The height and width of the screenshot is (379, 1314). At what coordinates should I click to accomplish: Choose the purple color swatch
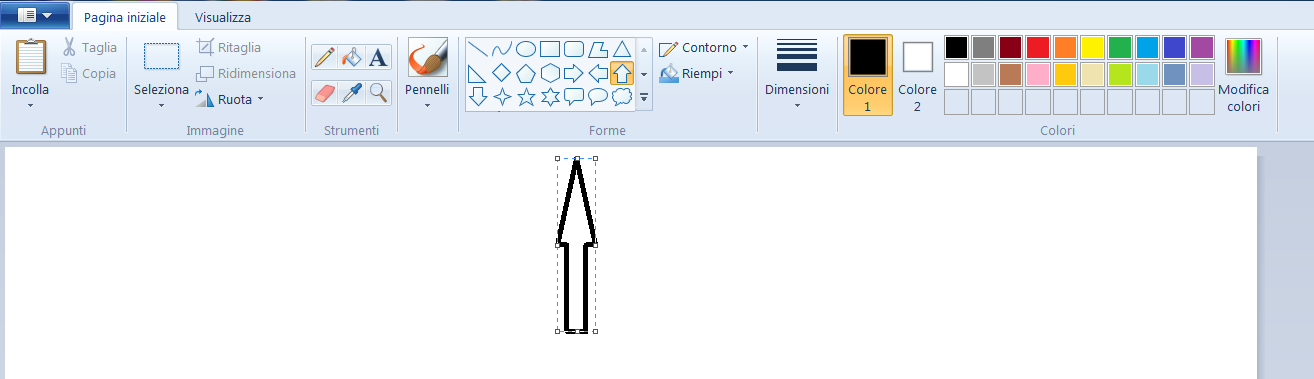1202,47
